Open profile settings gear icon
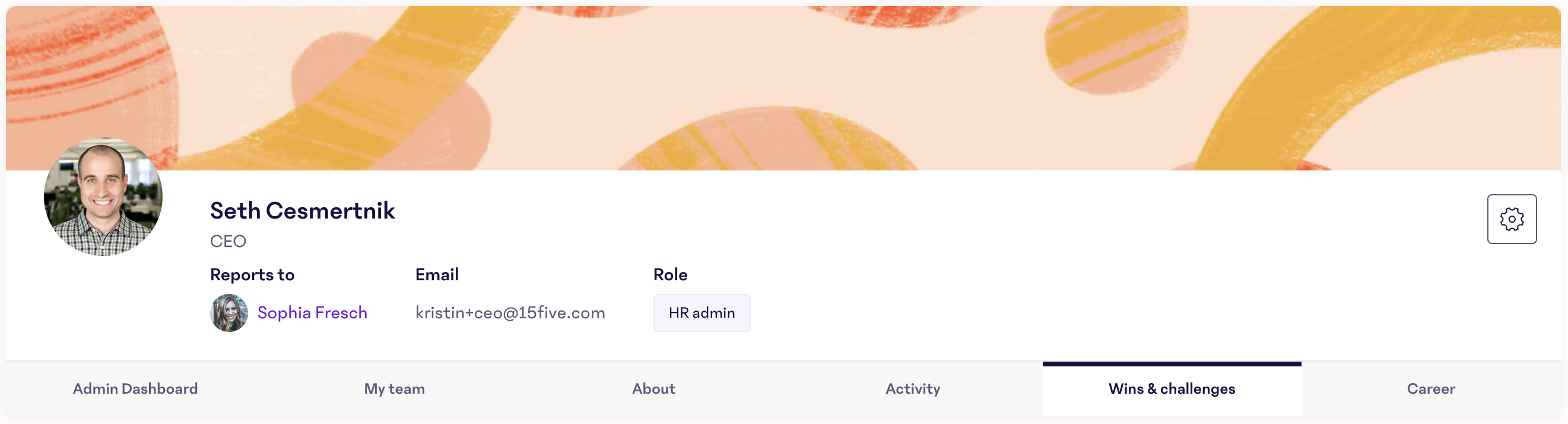 click(1512, 219)
